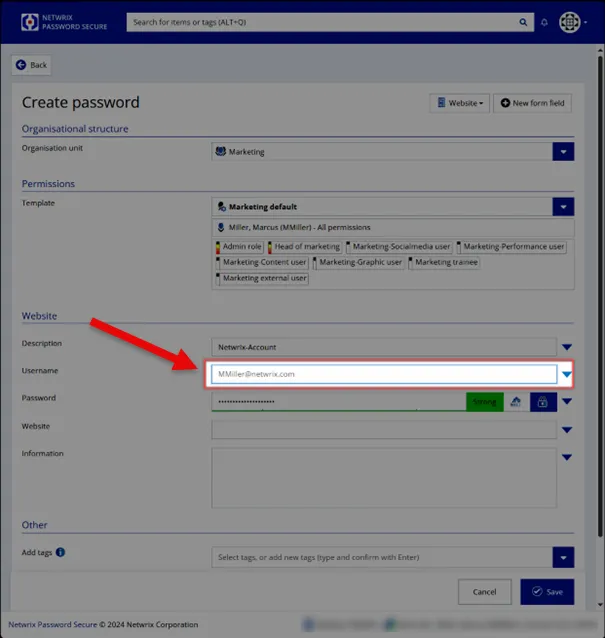
Task: Click the Create password title
Action: pyautogui.click(x=81, y=103)
